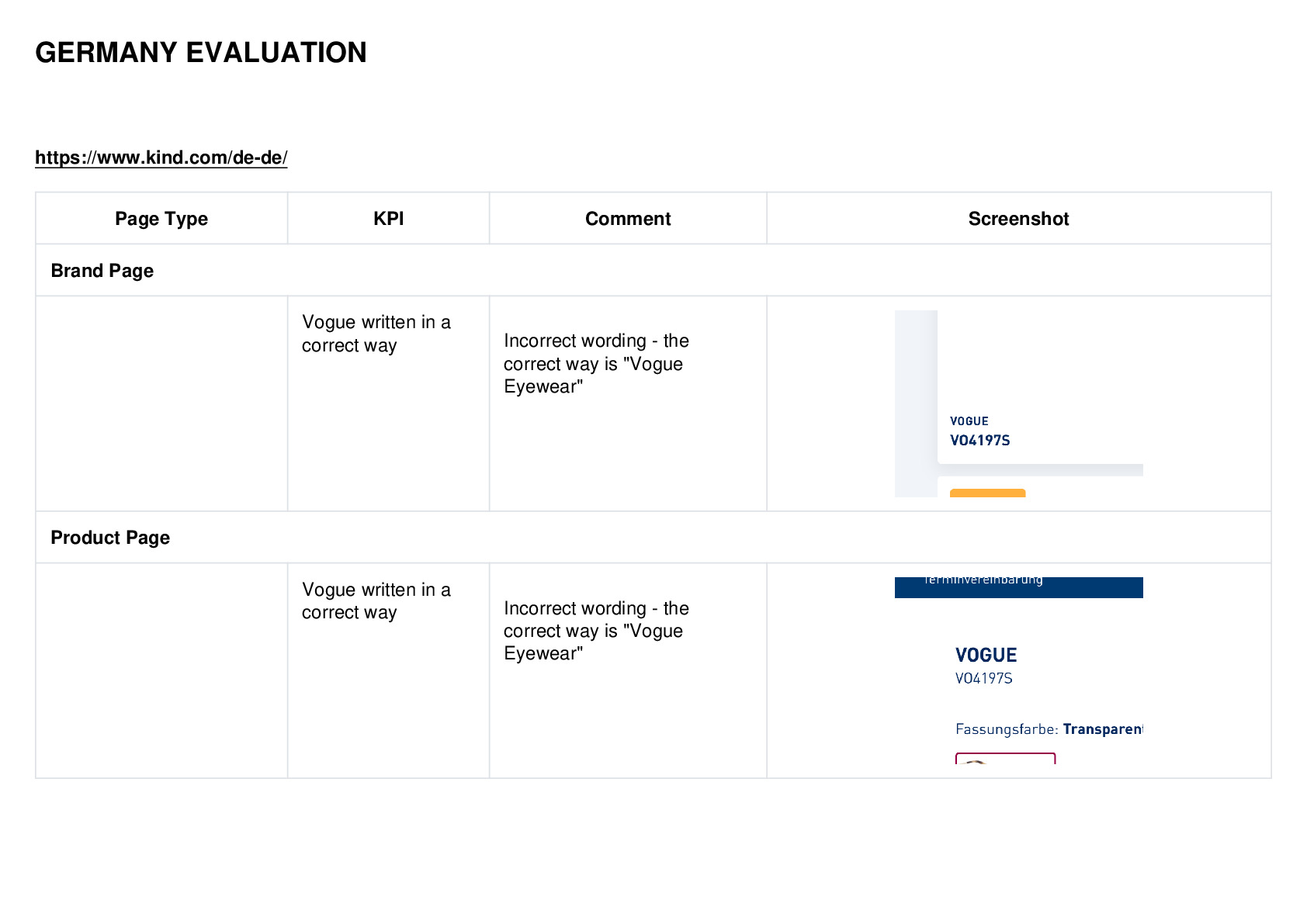Click the Product Page comment about Vogue Eyewear

[596, 631]
